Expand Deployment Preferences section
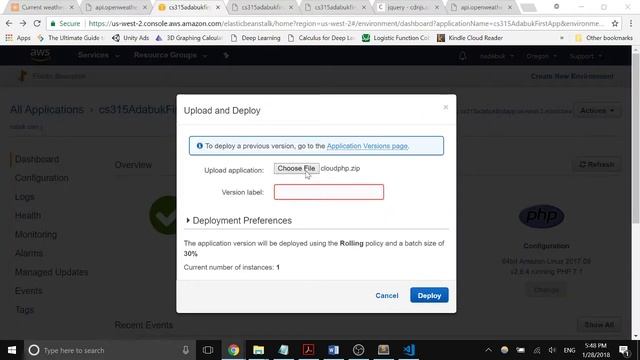The height and width of the screenshot is (360, 640). click(239, 220)
